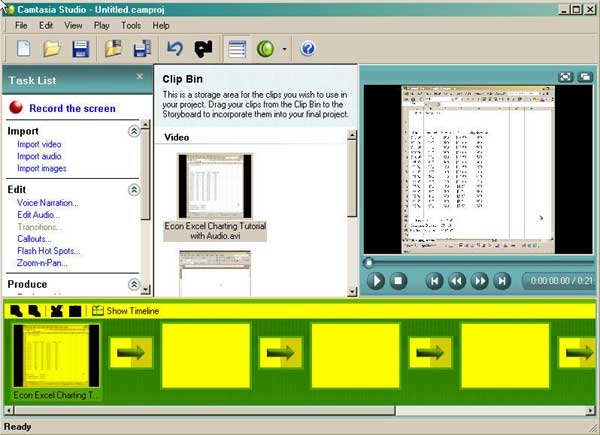Open the Edit menu
600x435 pixels.
pos(46,26)
